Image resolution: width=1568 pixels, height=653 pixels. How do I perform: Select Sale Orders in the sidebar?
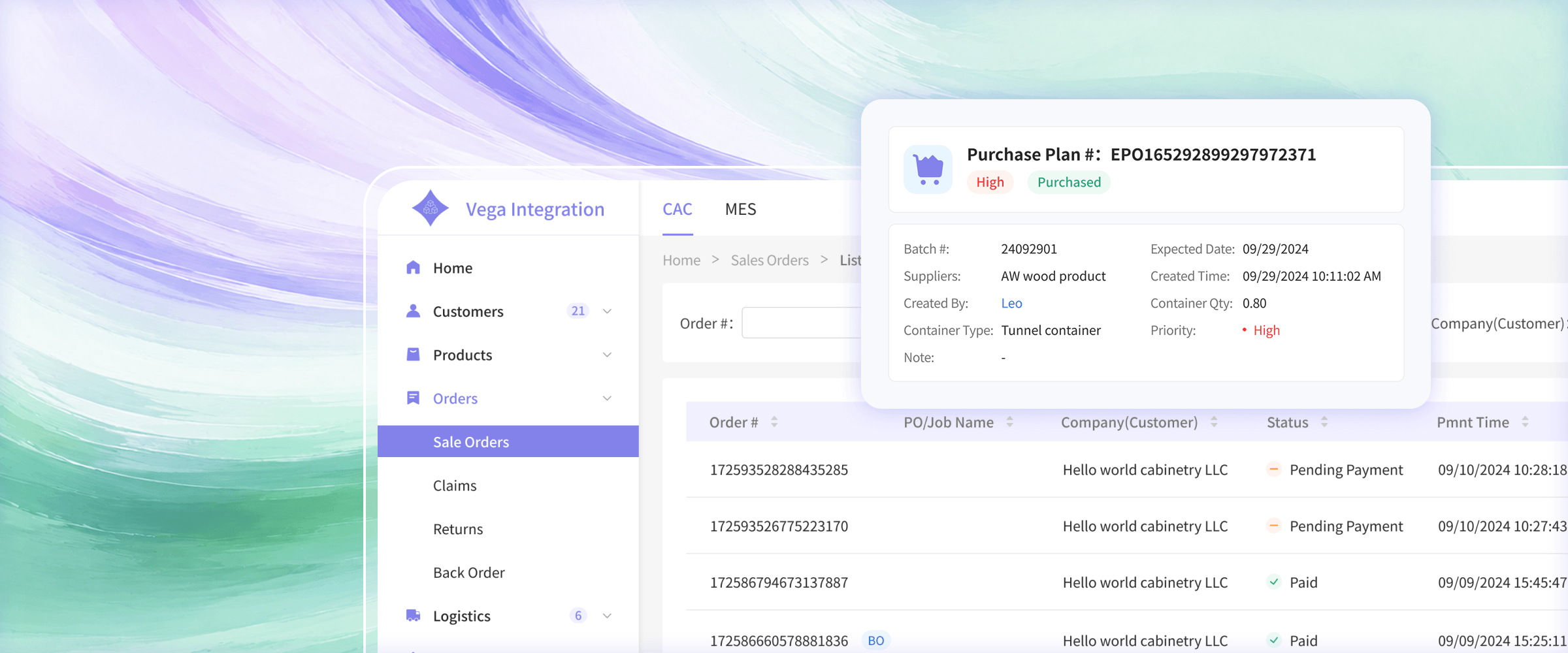pyautogui.click(x=508, y=441)
